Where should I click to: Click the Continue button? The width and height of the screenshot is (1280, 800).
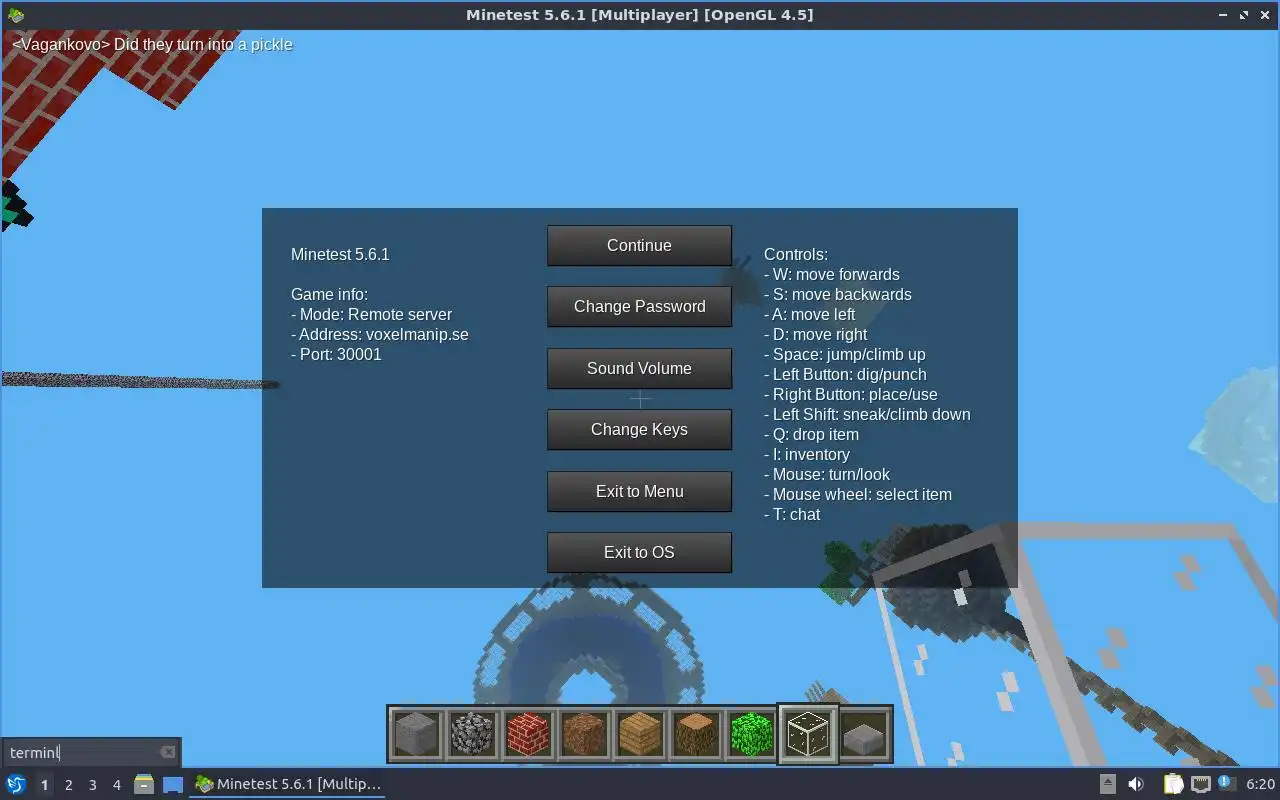tap(639, 245)
